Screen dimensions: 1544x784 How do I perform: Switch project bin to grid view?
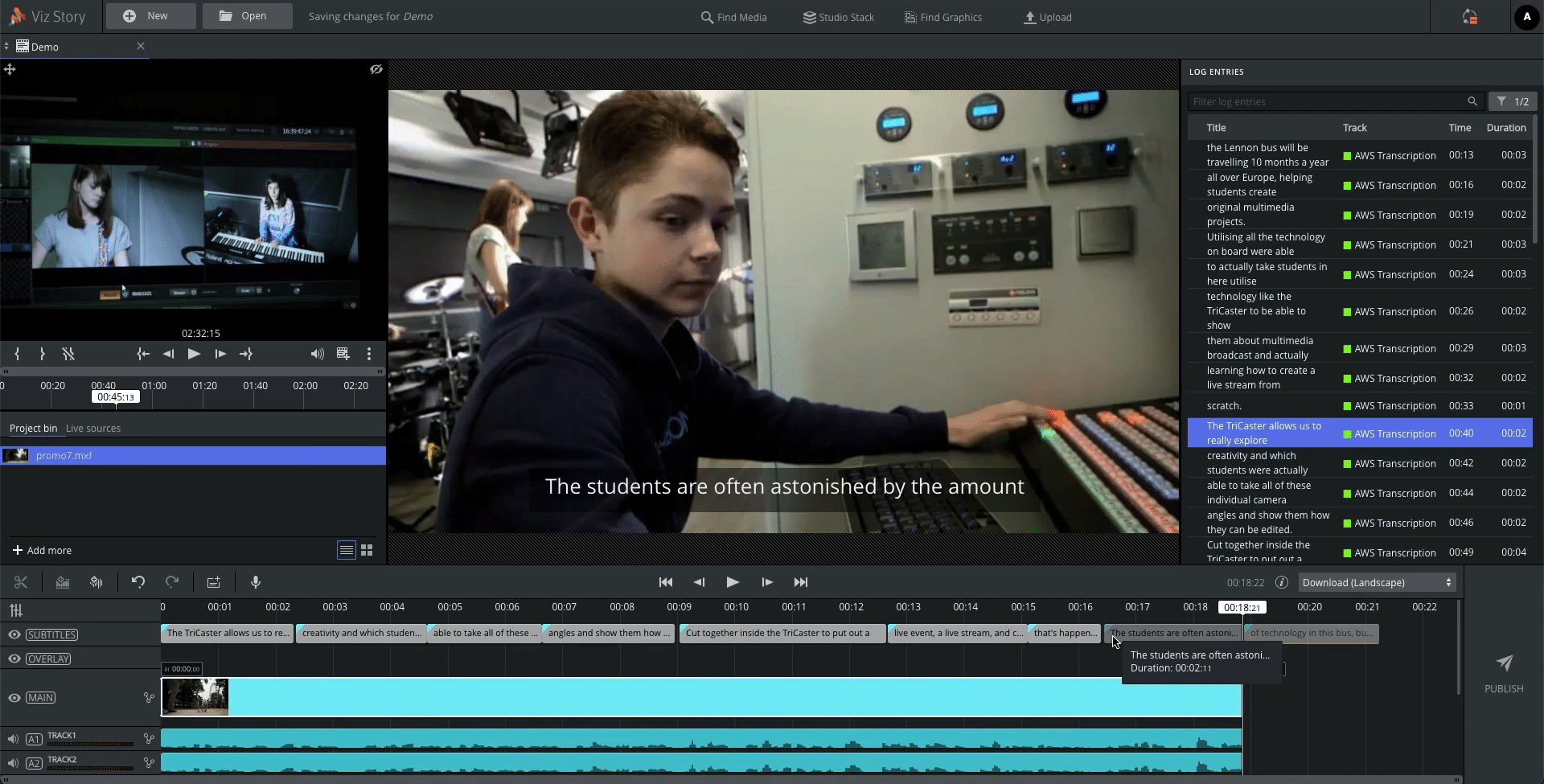coord(367,550)
